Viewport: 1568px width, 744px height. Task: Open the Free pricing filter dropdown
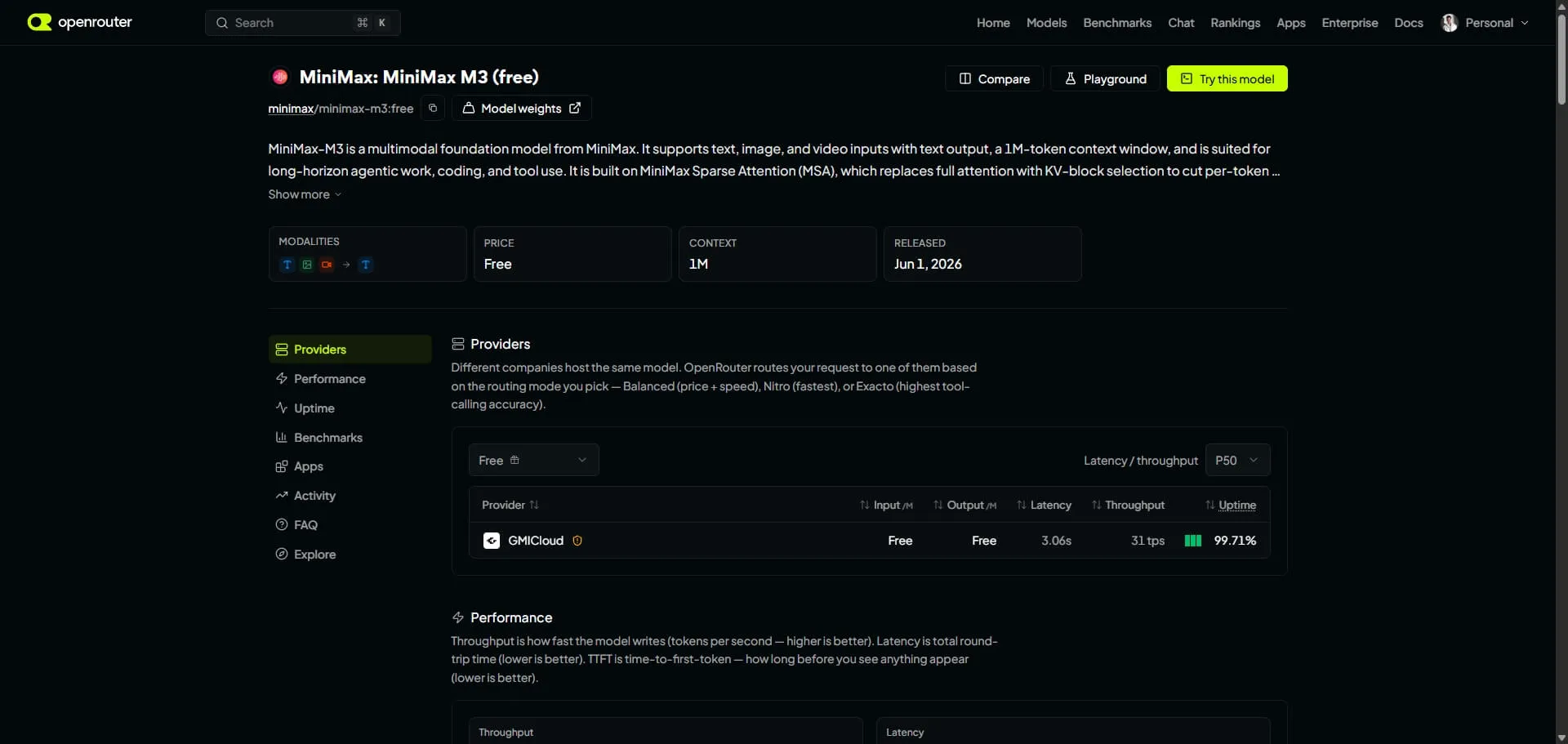534,460
